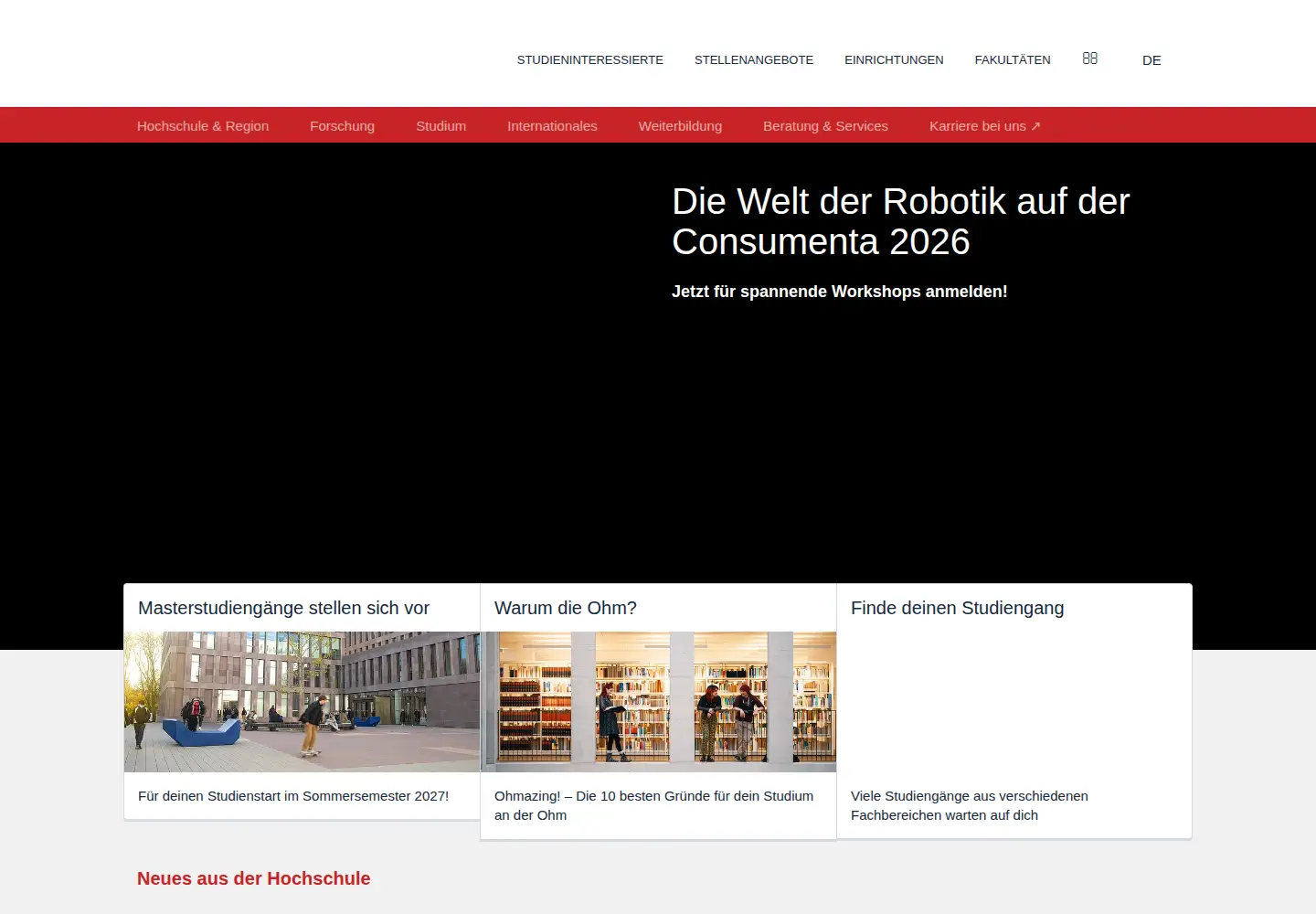Click 'Jetzt für spannende Workshops anmelden!' subtitle
Screen dimensions: 1316x914
pyautogui.click(x=839, y=292)
